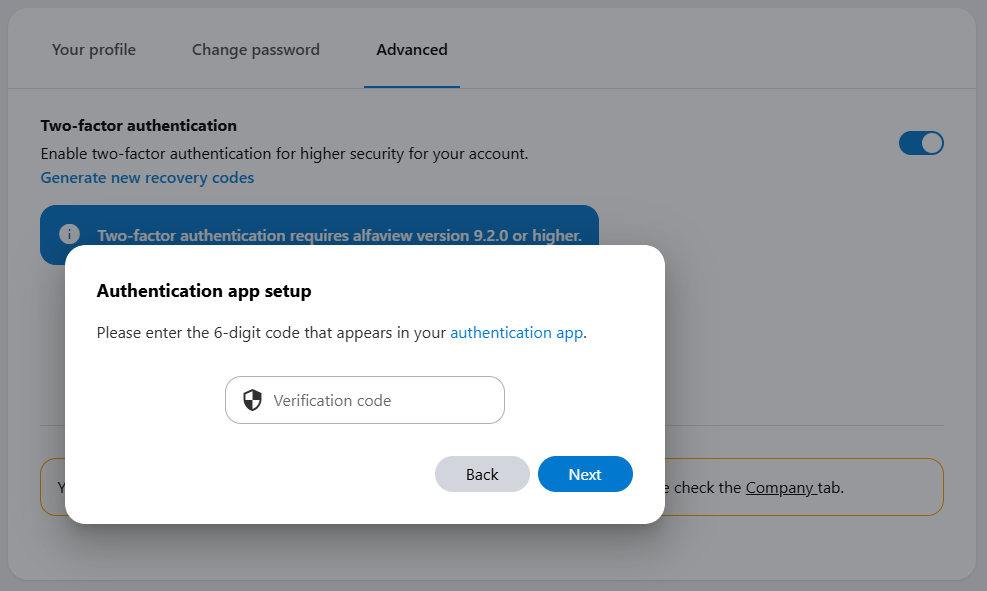This screenshot has width=987, height=591.
Task: Click the Authentication app setup dialog title
Action: click(204, 291)
